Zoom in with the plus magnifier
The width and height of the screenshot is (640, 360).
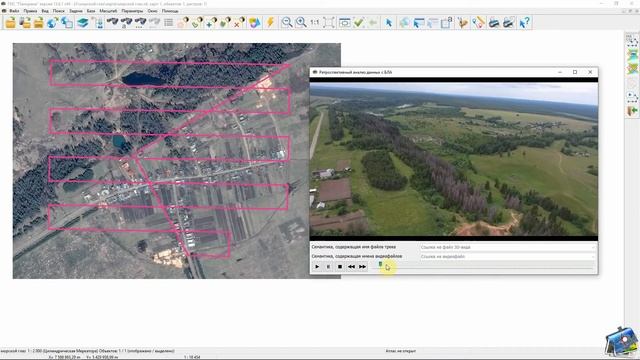pyautogui.click(x=301, y=22)
